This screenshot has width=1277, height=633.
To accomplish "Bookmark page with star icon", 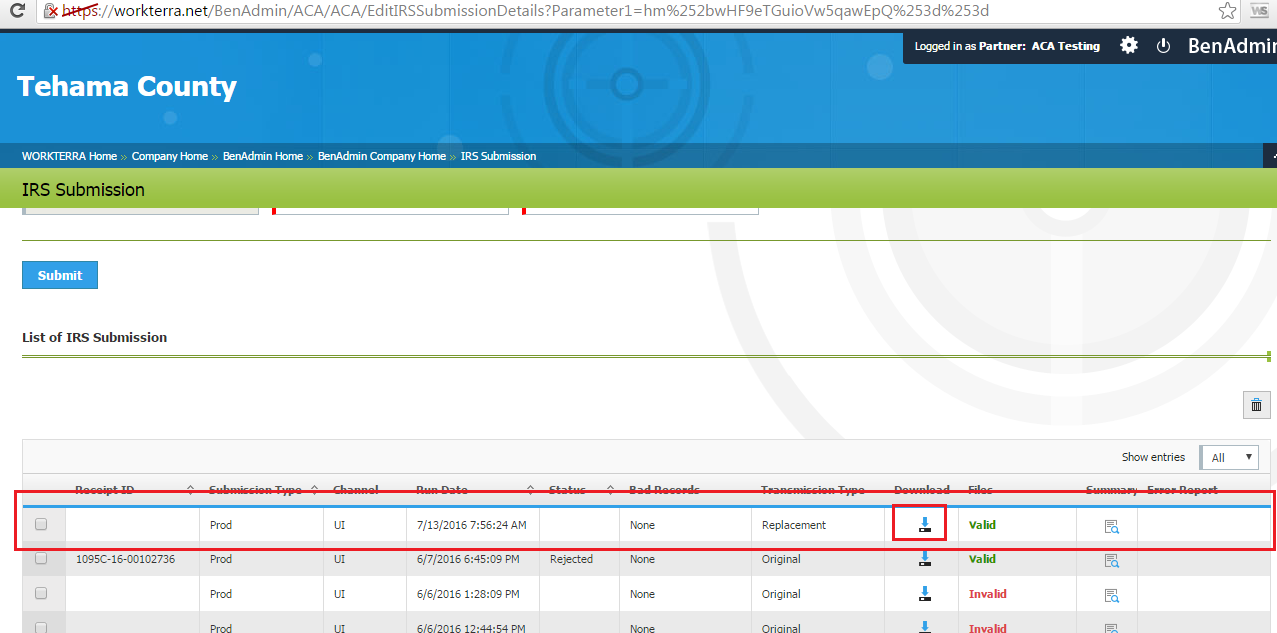I will [1227, 11].
